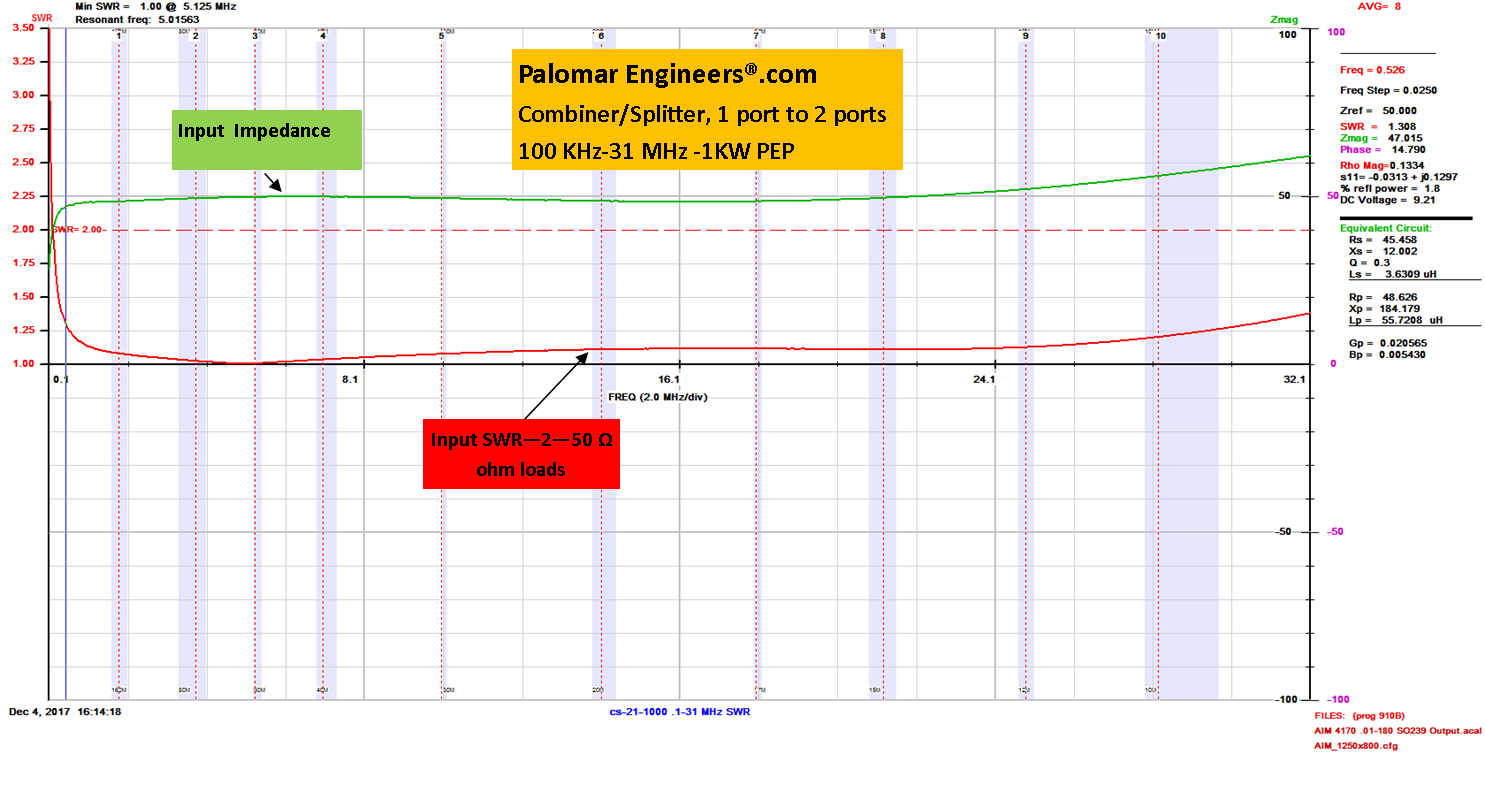Click the "SWR 1.308" data line
Screen dimensions: 1485x800
(x=1376, y=126)
